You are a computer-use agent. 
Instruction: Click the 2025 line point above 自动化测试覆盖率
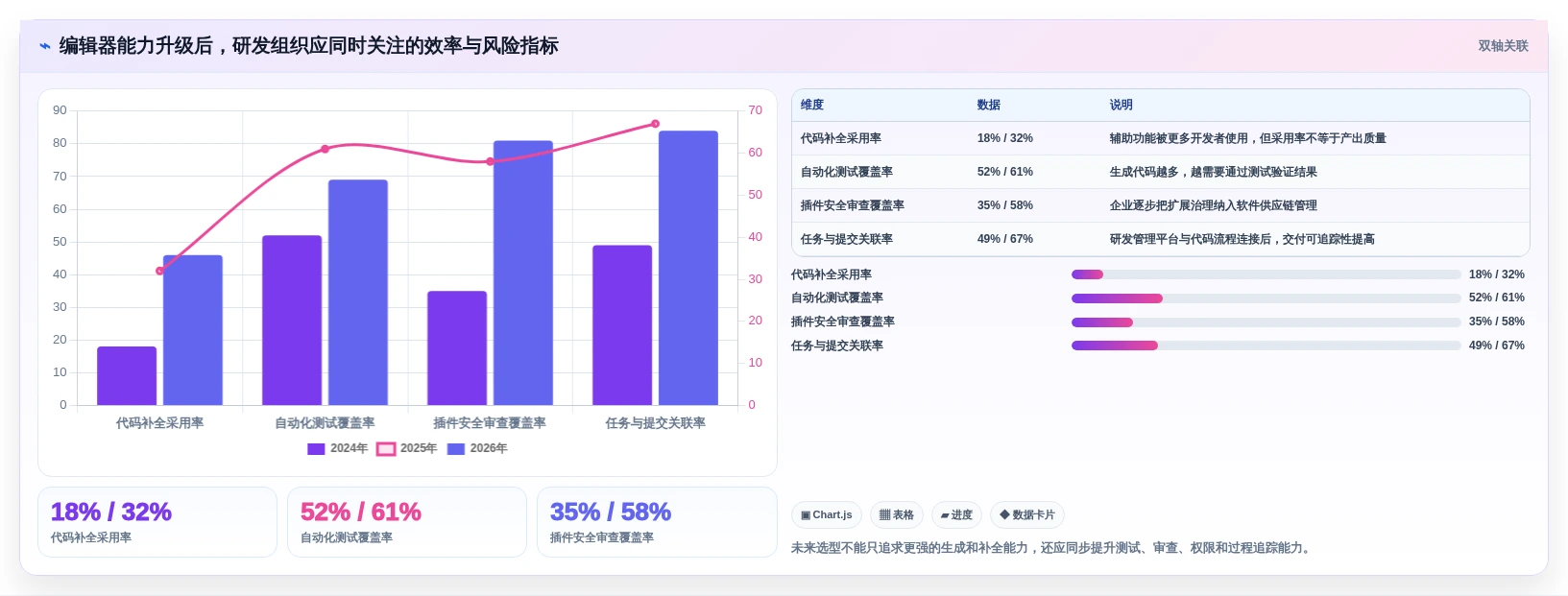[x=325, y=149]
